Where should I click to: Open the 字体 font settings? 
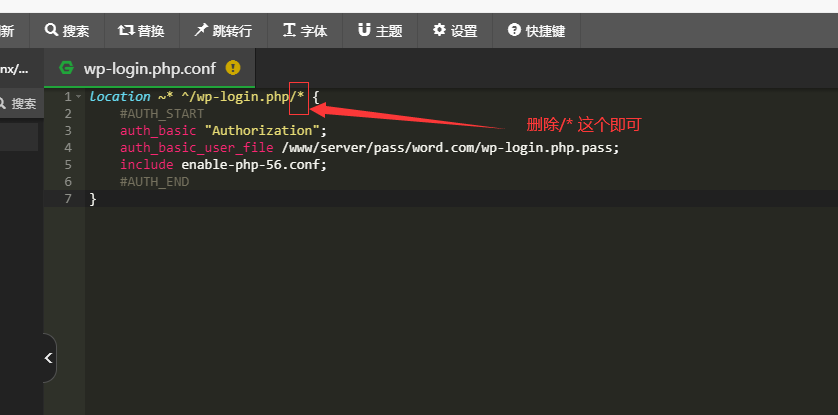pyautogui.click(x=305, y=31)
